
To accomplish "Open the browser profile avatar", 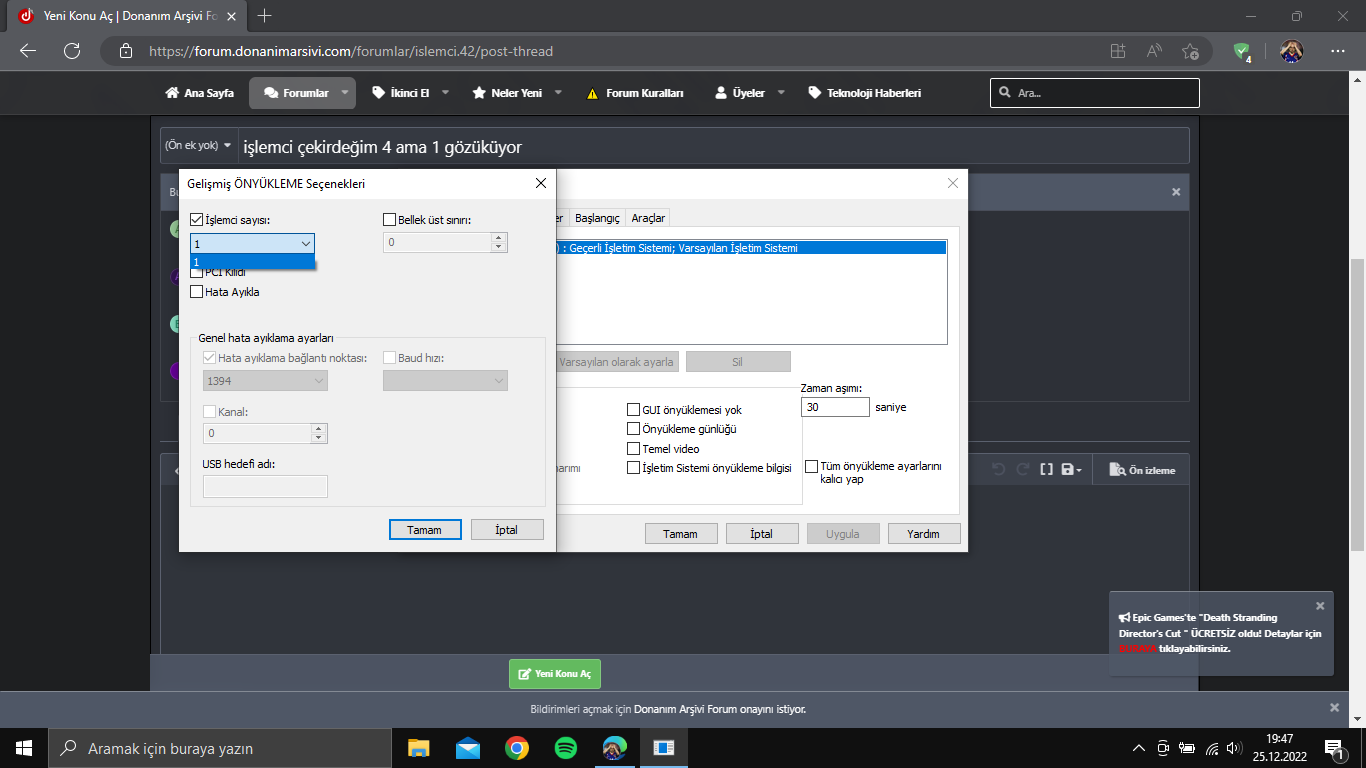I will click(1291, 51).
